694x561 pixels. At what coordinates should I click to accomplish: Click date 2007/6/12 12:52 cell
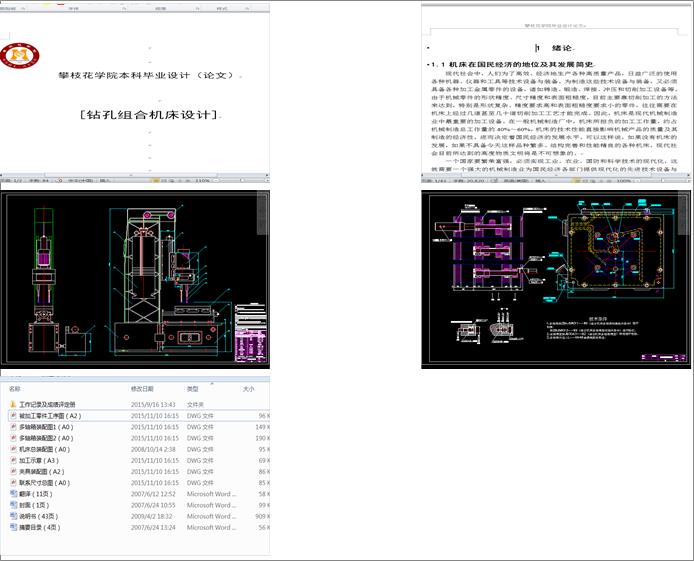[x=153, y=494]
